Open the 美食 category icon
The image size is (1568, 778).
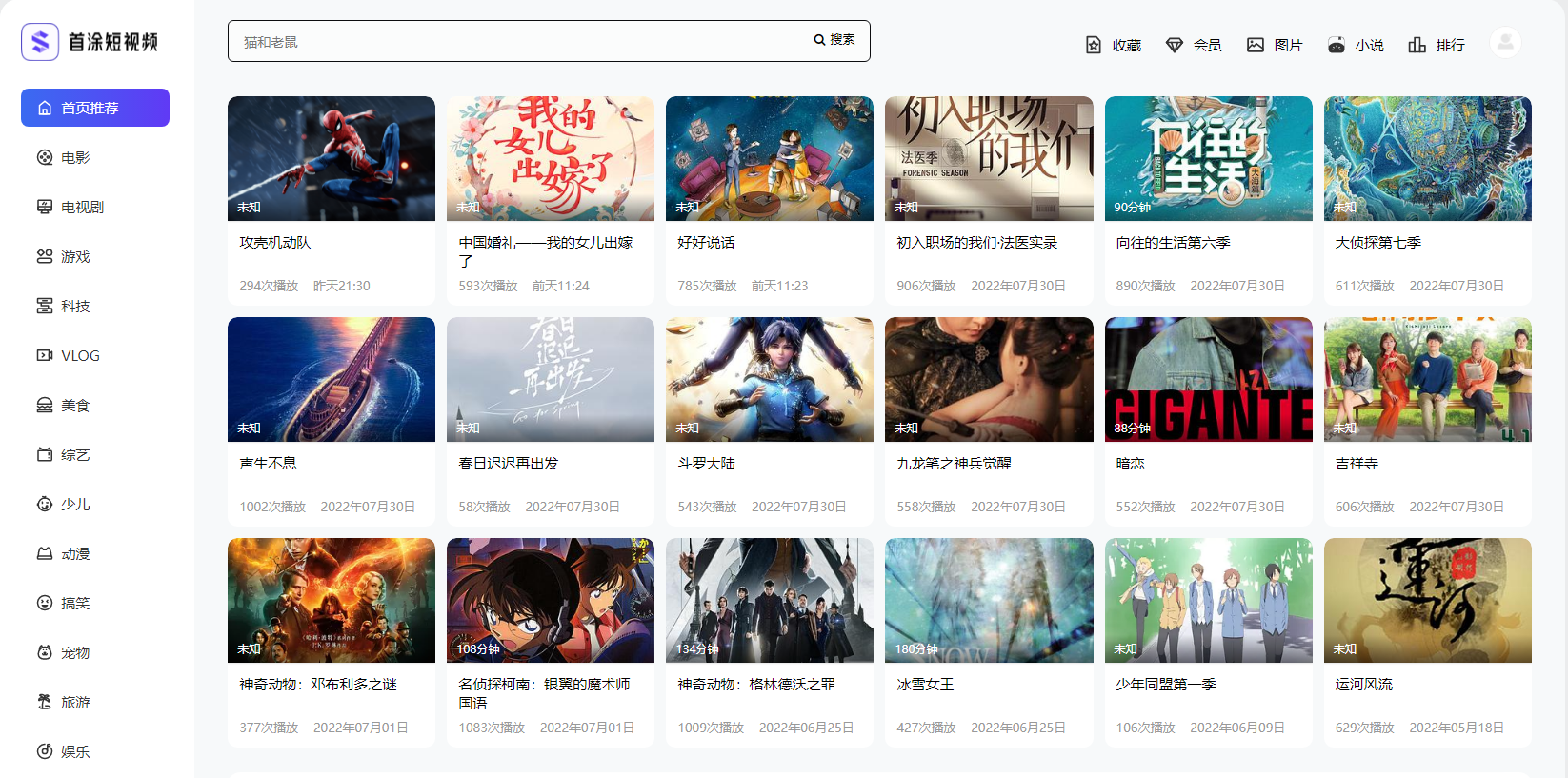(x=45, y=406)
